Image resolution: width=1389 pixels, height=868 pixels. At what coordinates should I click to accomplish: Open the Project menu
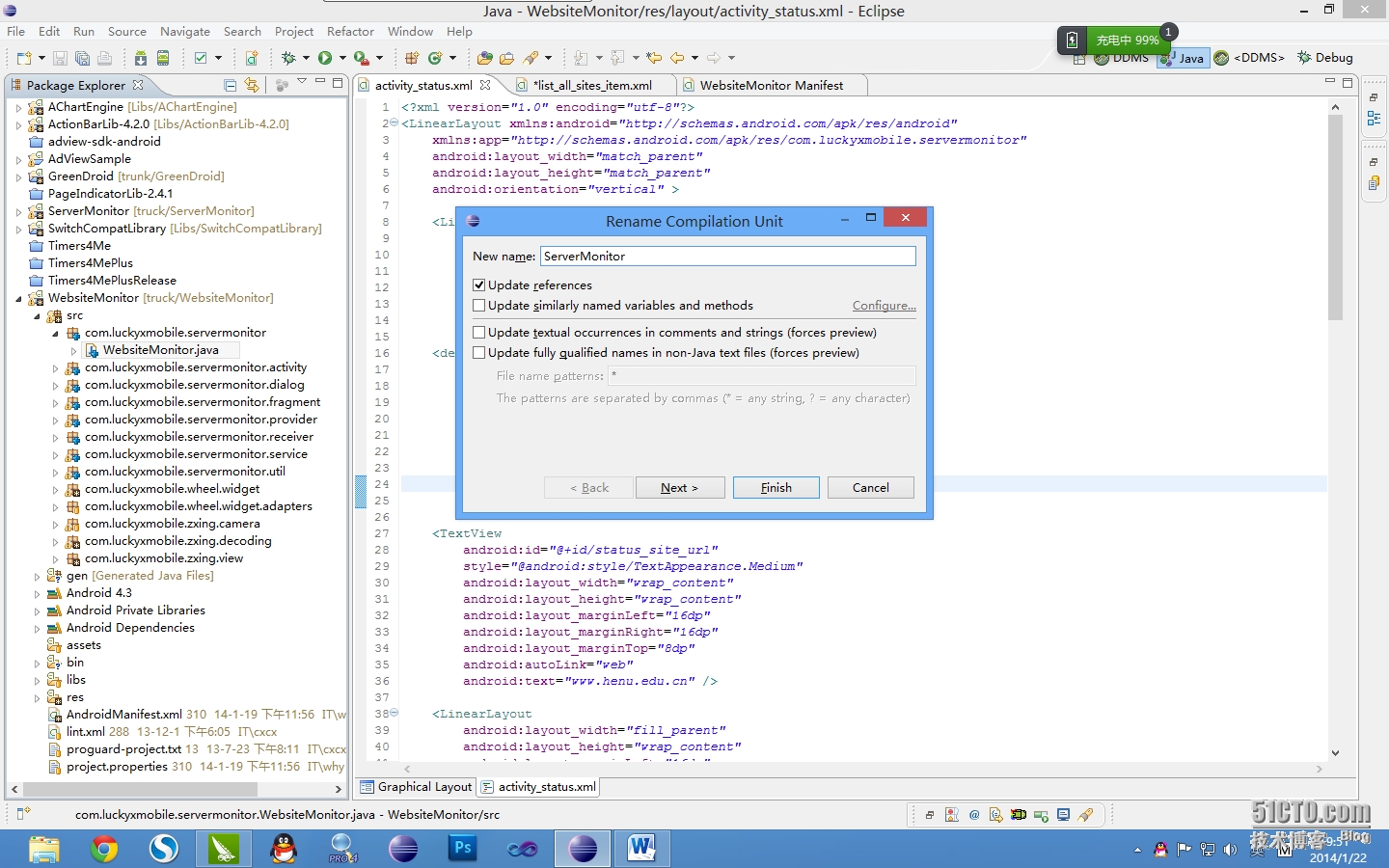293,31
